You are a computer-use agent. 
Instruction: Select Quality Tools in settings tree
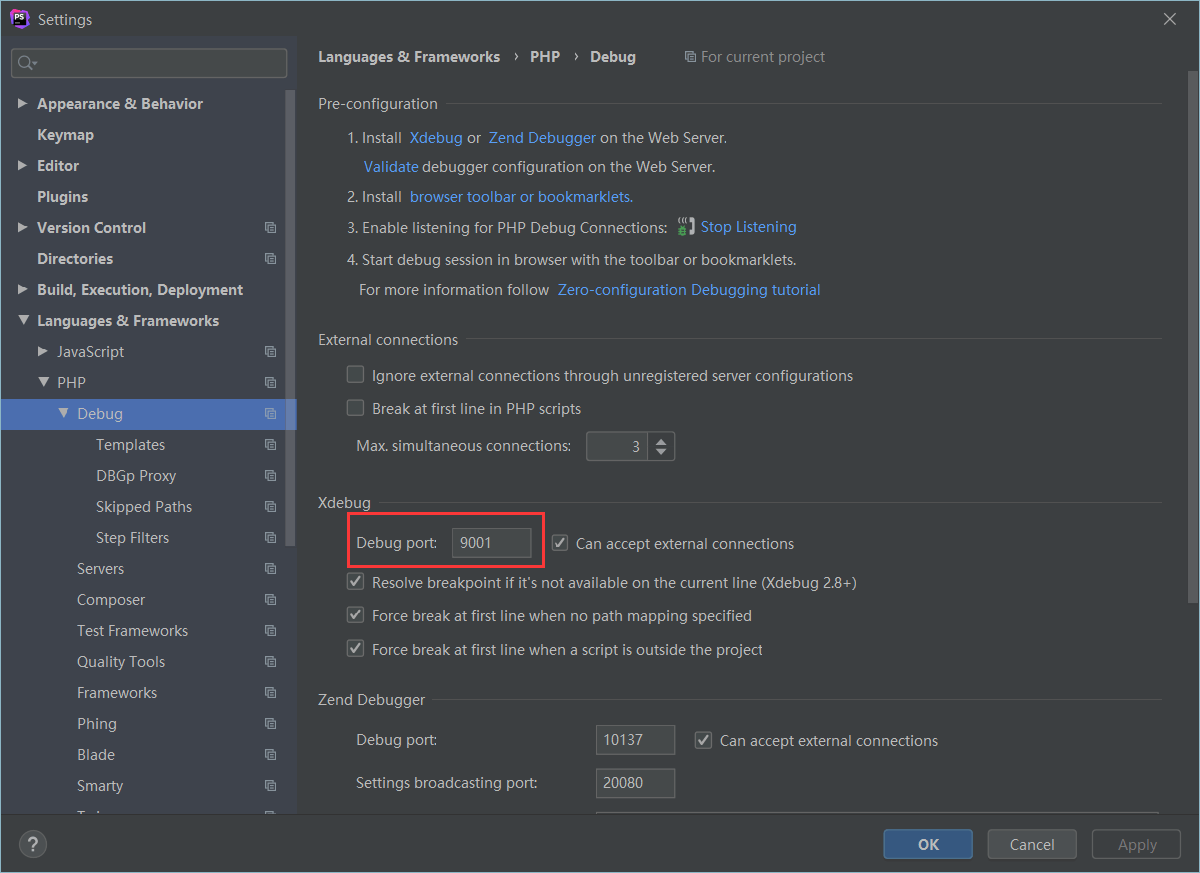pos(121,662)
